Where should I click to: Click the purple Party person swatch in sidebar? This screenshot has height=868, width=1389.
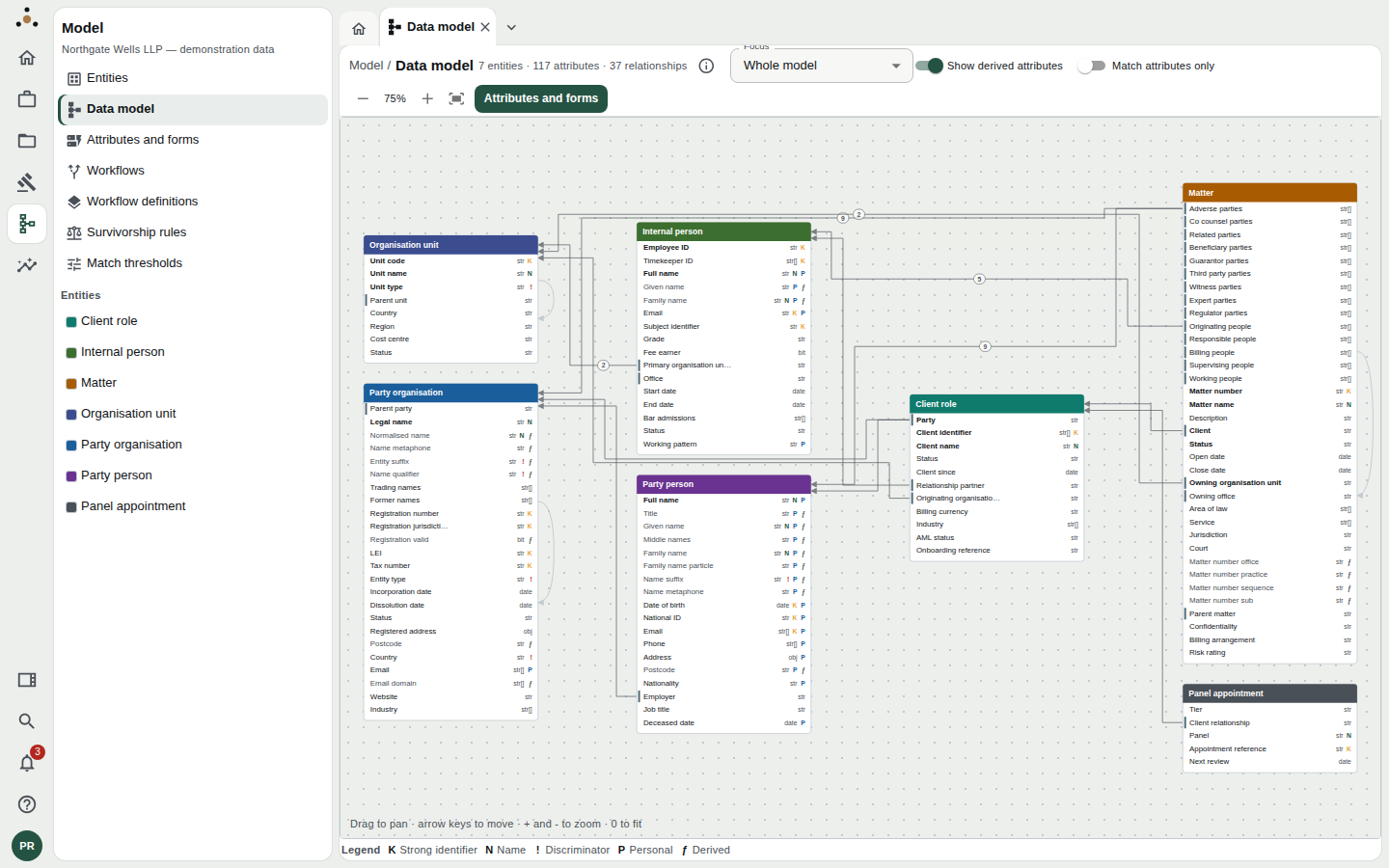(71, 476)
